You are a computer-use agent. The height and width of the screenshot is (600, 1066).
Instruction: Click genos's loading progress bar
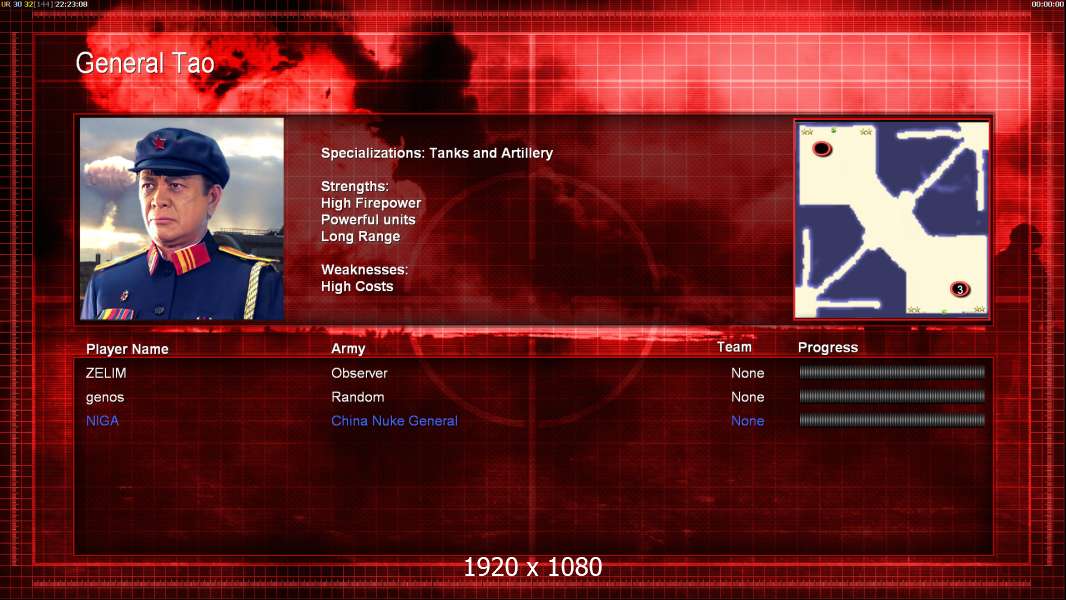892,396
